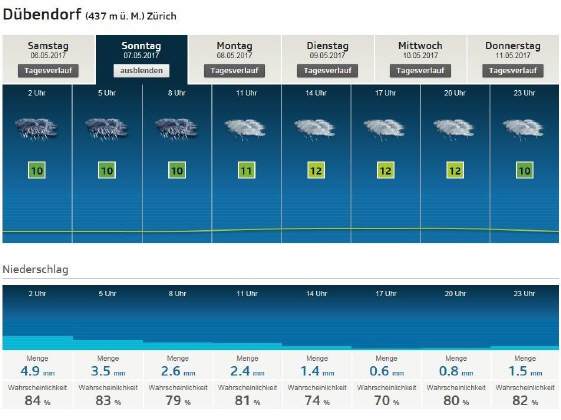This screenshot has height=420, width=561.
Task: Open Mittwoch's Tagesverlauf
Action: click(x=420, y=70)
